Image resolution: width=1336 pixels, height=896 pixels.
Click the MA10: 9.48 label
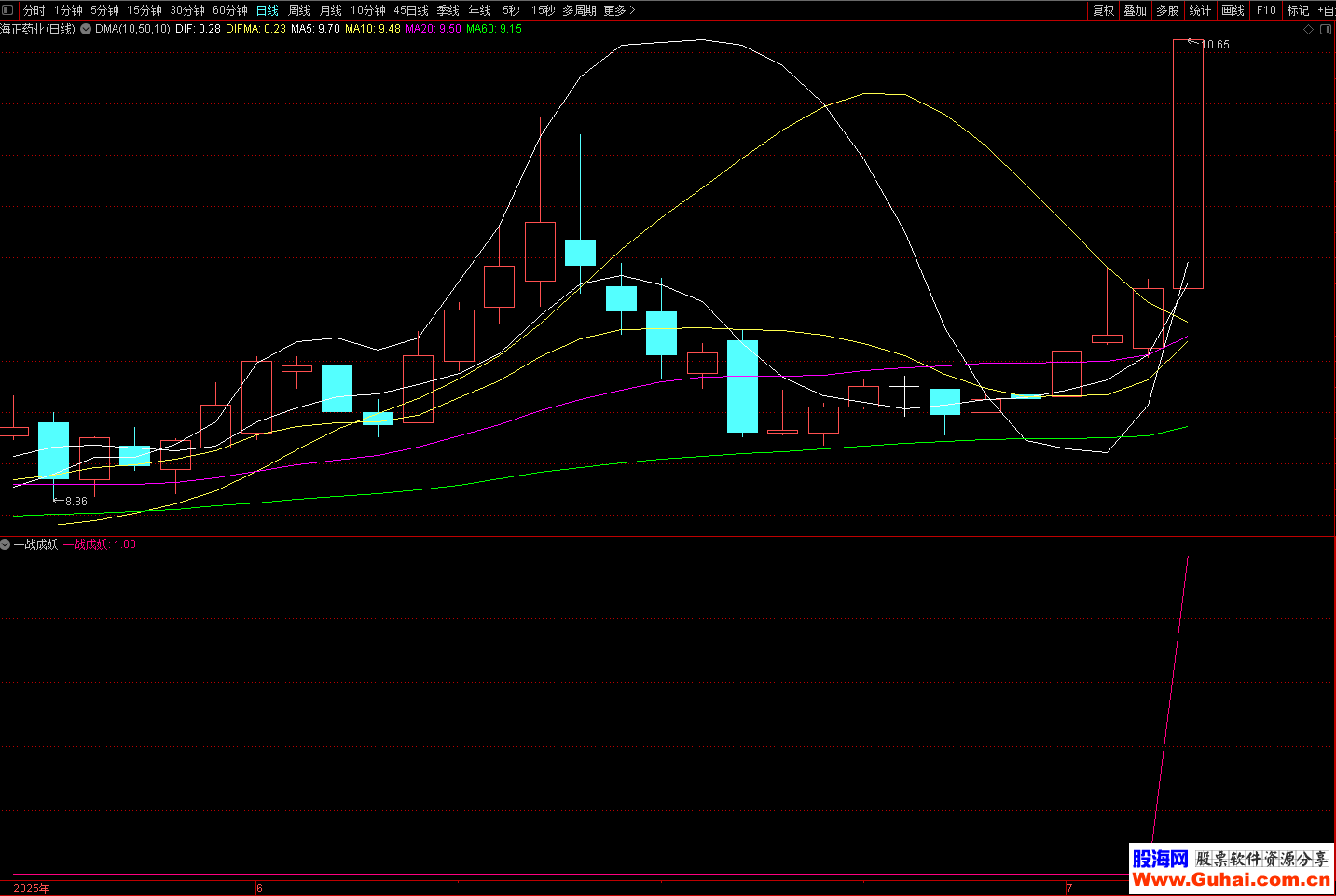373,29
